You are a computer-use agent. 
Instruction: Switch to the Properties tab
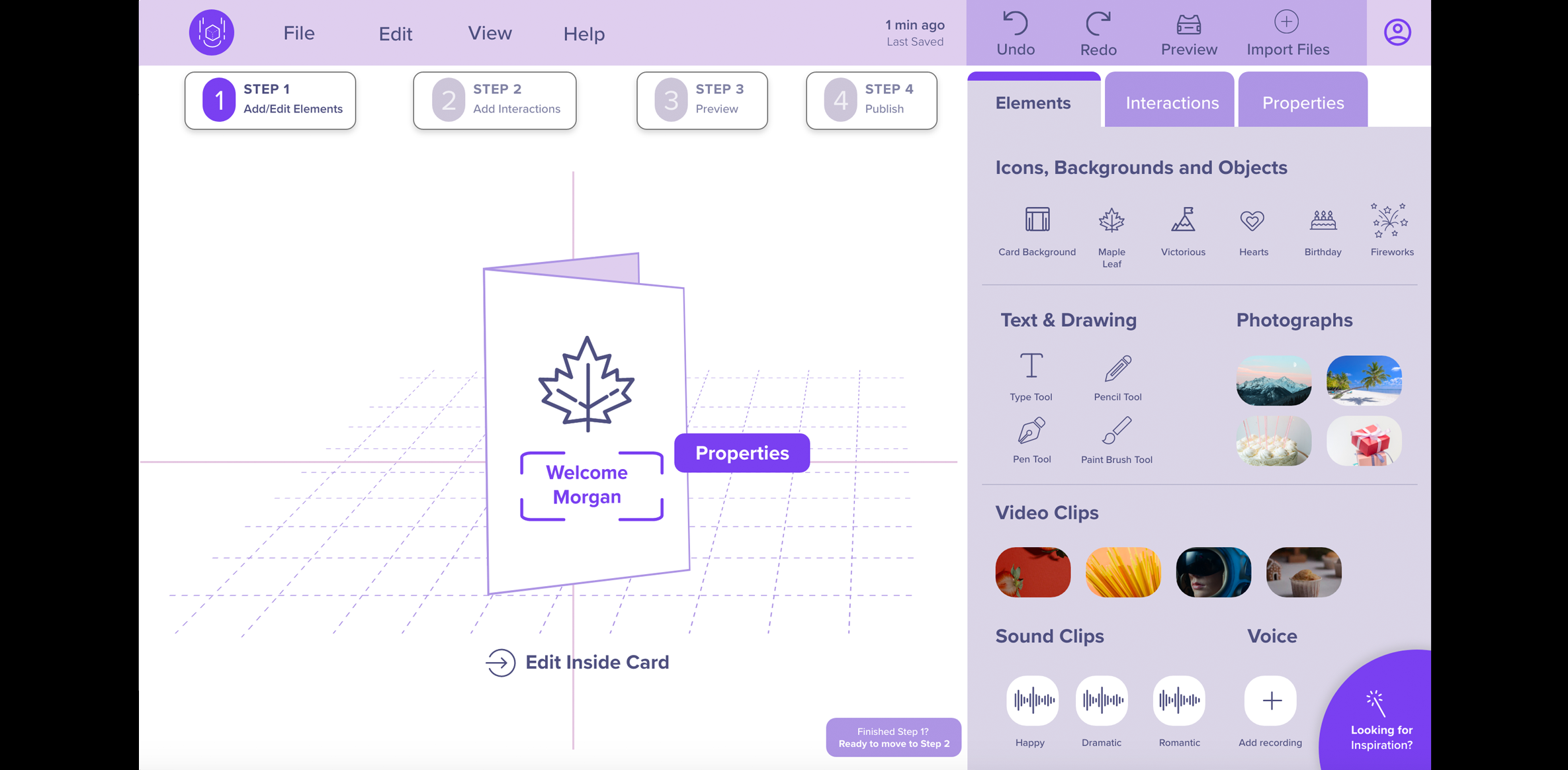tap(1302, 102)
